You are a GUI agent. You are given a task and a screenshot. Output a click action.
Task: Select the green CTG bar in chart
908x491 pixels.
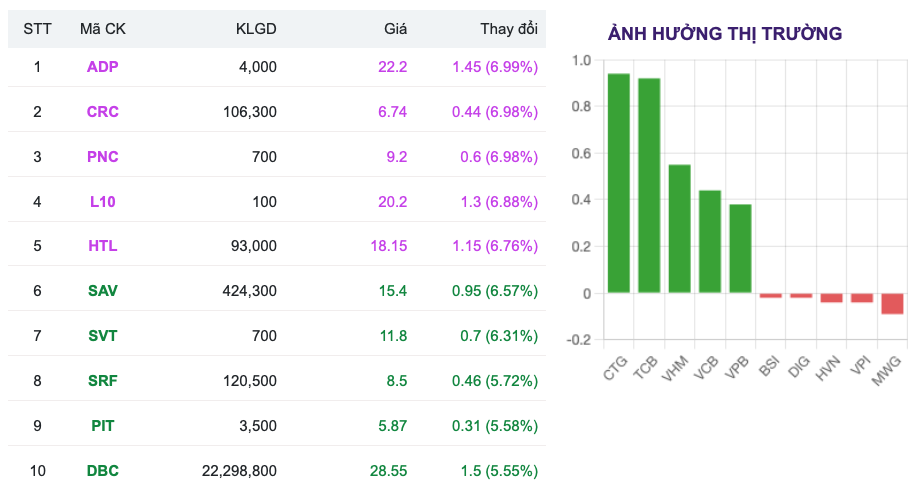pyautogui.click(x=618, y=183)
